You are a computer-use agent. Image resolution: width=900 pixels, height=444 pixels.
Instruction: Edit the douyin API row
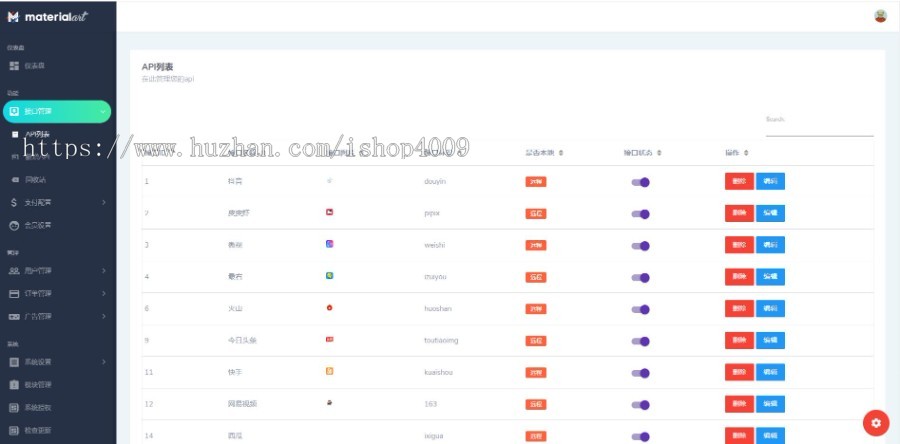point(770,181)
